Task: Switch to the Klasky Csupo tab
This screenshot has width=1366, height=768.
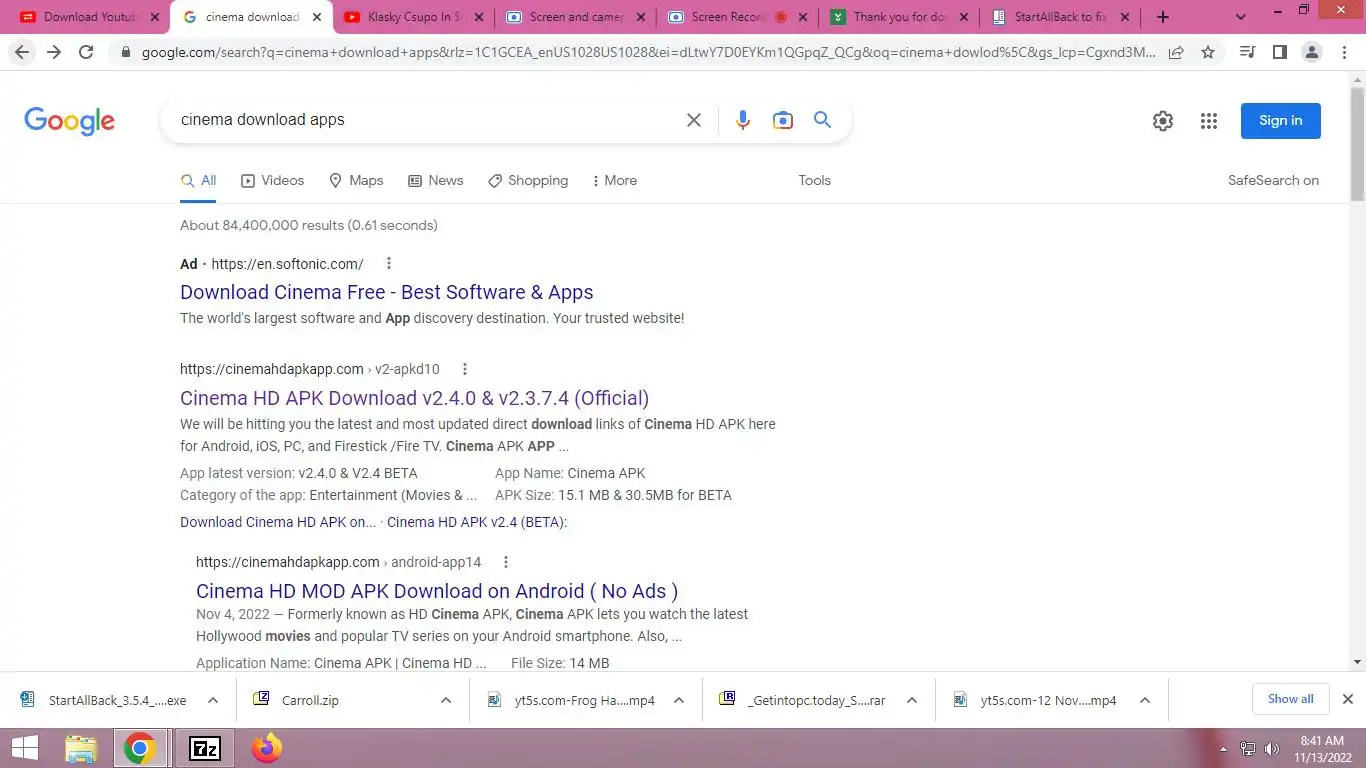Action: point(411,17)
